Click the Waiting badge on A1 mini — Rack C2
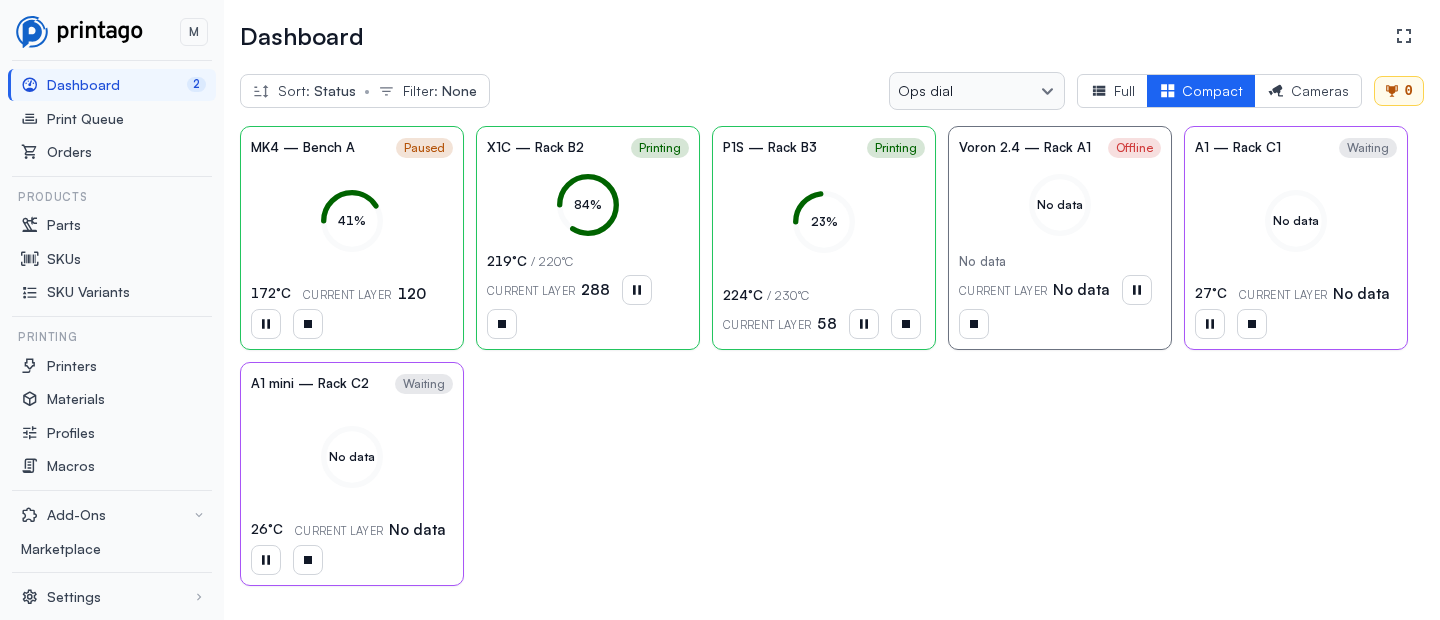This screenshot has width=1440, height=620. (424, 384)
